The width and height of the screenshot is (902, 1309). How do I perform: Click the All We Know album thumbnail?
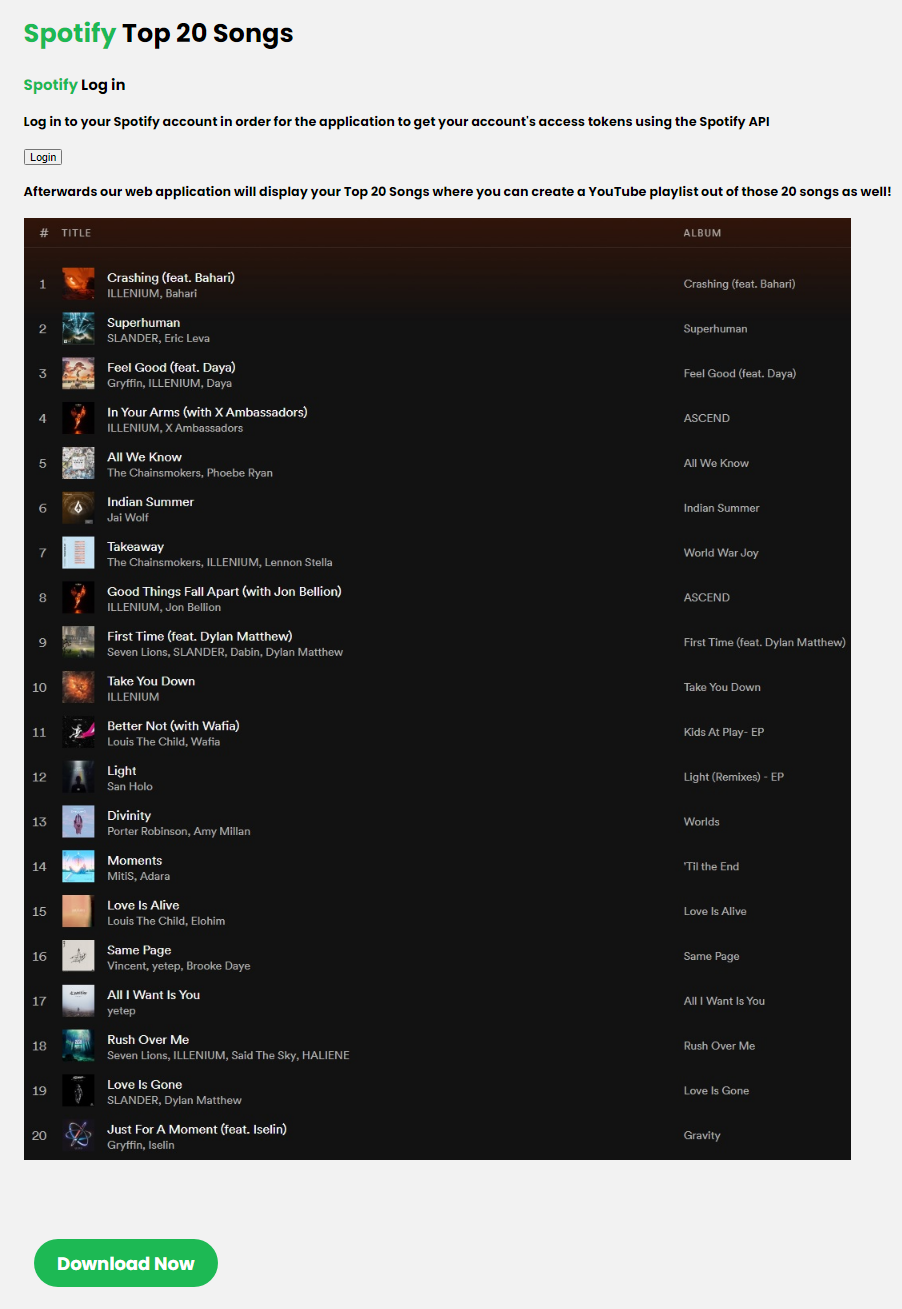(x=78, y=463)
